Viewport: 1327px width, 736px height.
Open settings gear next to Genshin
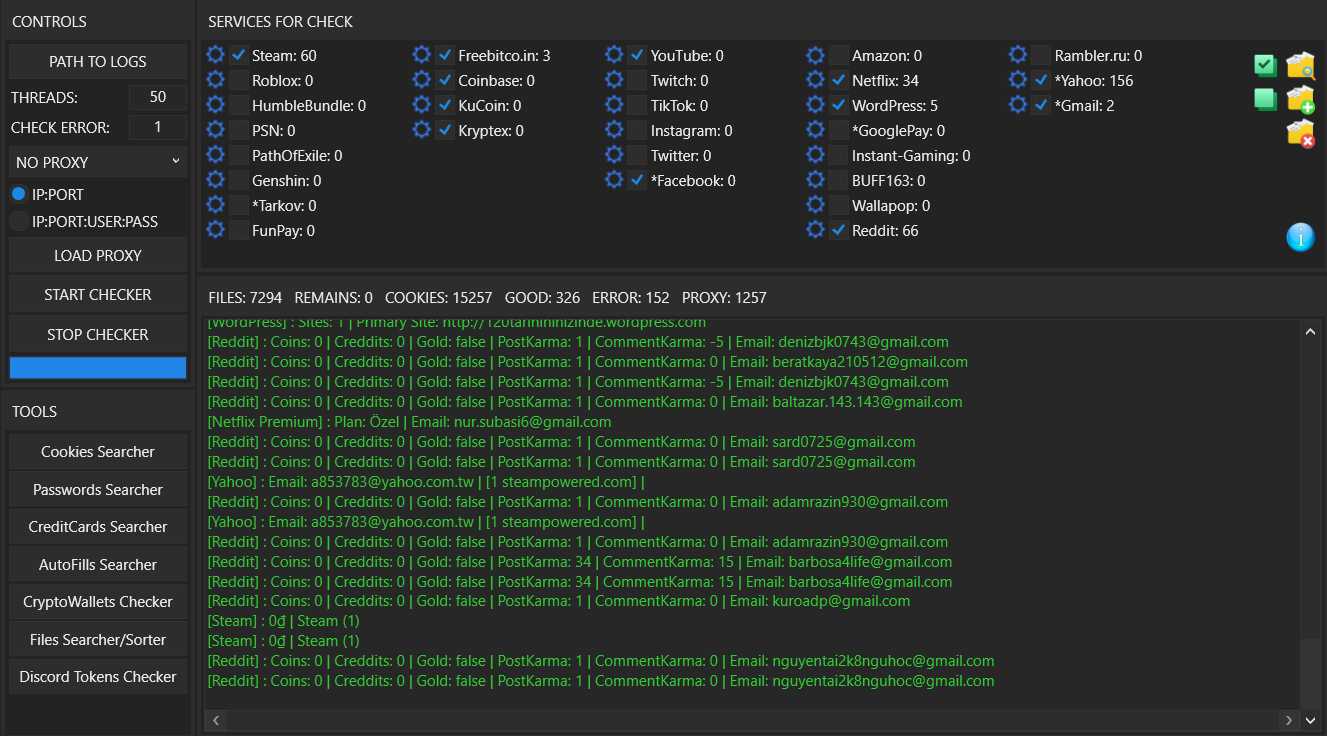[x=215, y=180]
